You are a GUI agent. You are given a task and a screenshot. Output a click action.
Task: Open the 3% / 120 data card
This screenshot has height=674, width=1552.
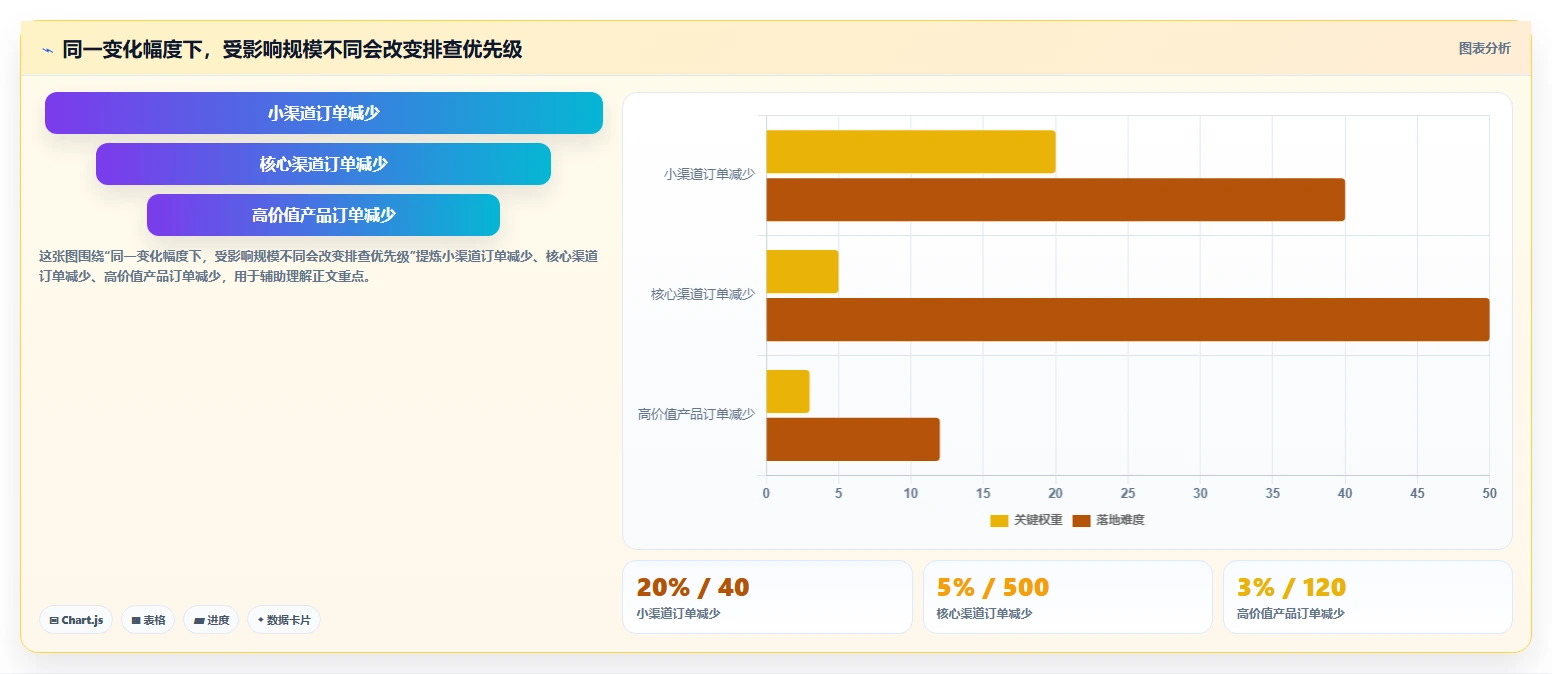pyautogui.click(x=1367, y=597)
